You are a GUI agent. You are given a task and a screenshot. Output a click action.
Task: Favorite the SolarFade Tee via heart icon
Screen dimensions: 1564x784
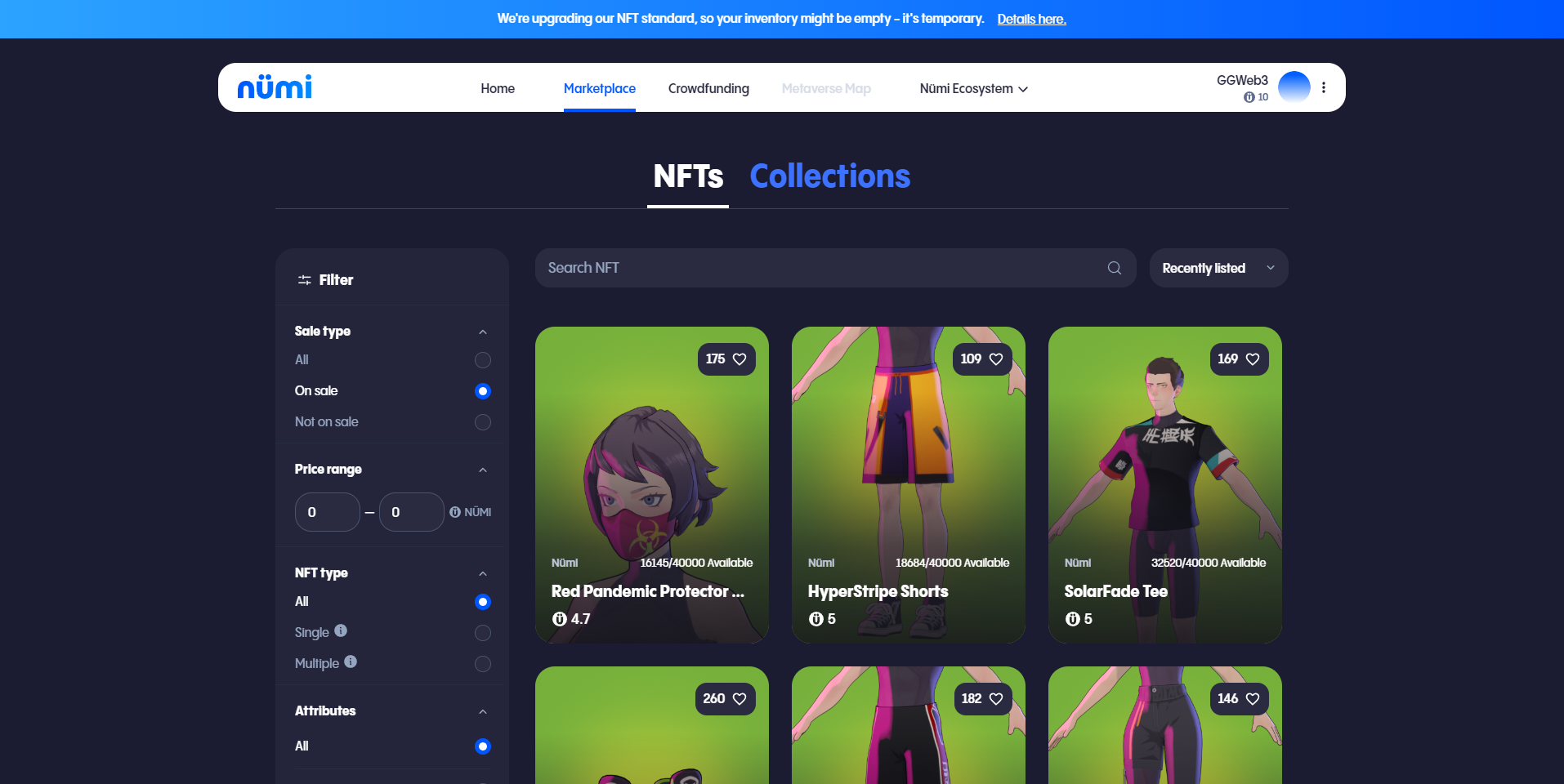click(1253, 359)
